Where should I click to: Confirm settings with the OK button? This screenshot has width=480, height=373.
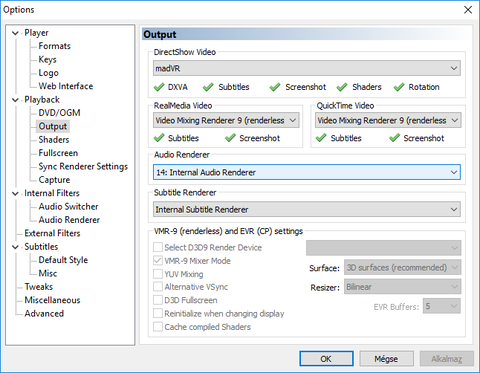[326, 359]
